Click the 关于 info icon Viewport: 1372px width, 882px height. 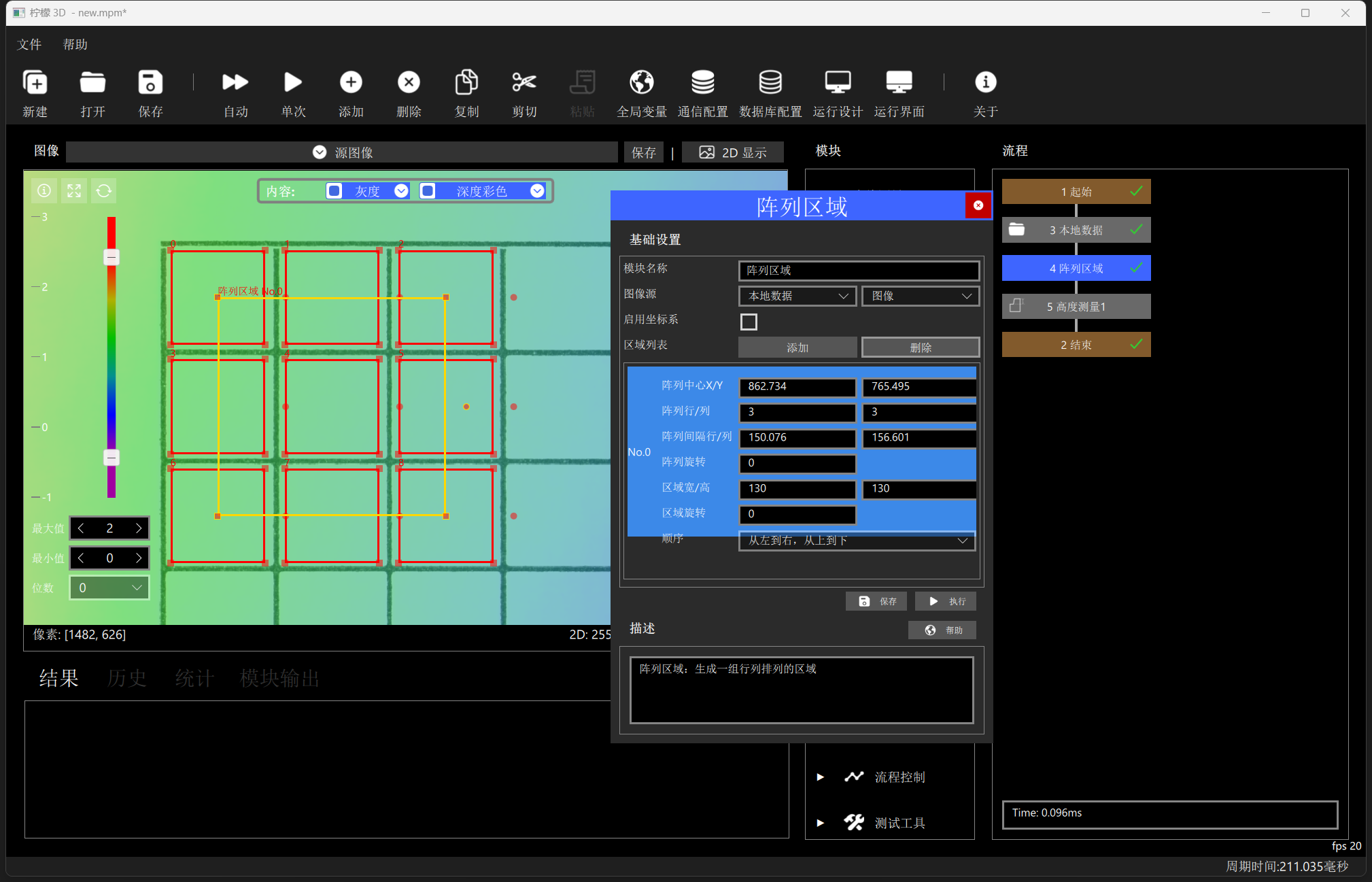point(985,82)
